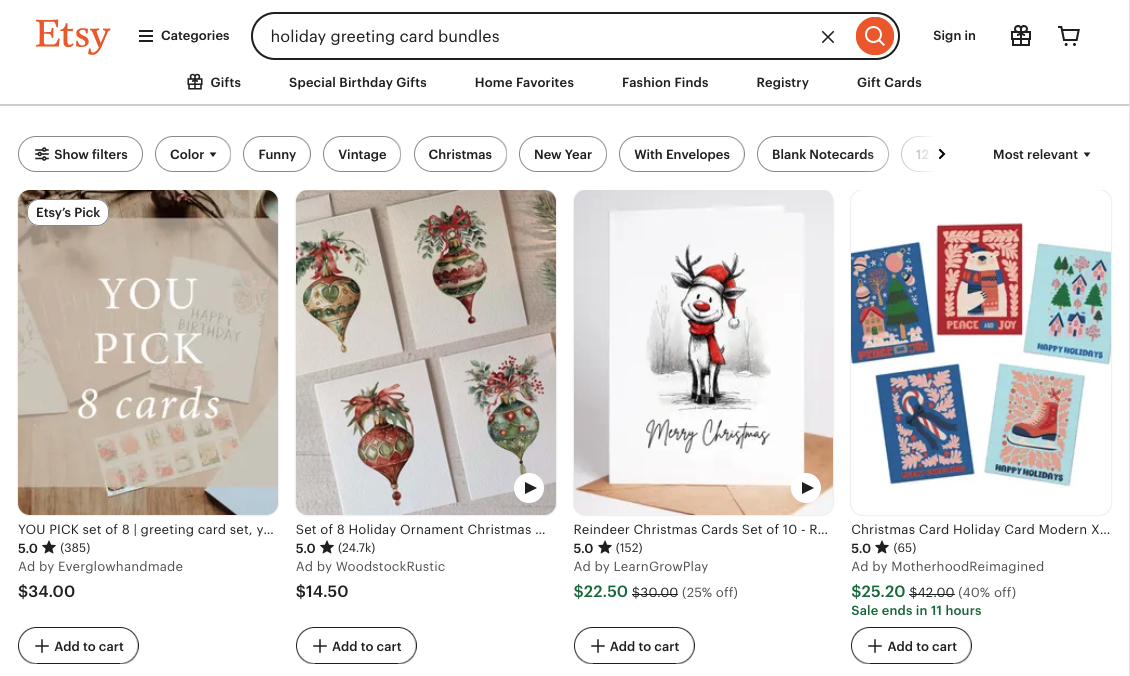
Task: Click the orange search magnifier button
Action: tap(874, 36)
